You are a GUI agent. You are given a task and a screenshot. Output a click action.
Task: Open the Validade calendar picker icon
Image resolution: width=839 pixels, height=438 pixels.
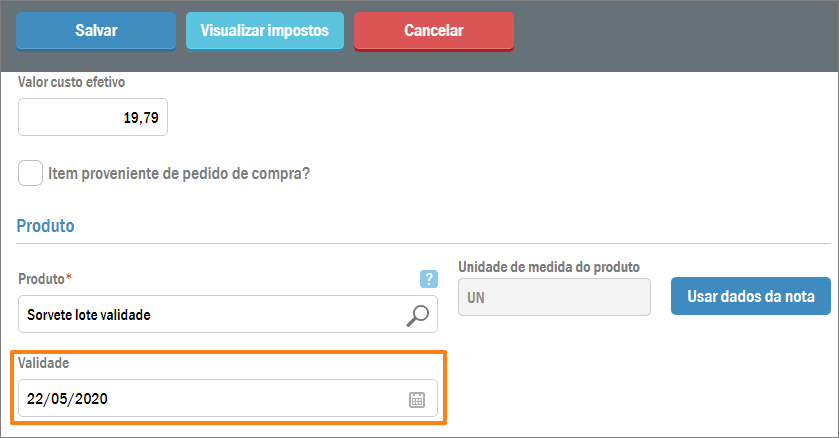[417, 400]
